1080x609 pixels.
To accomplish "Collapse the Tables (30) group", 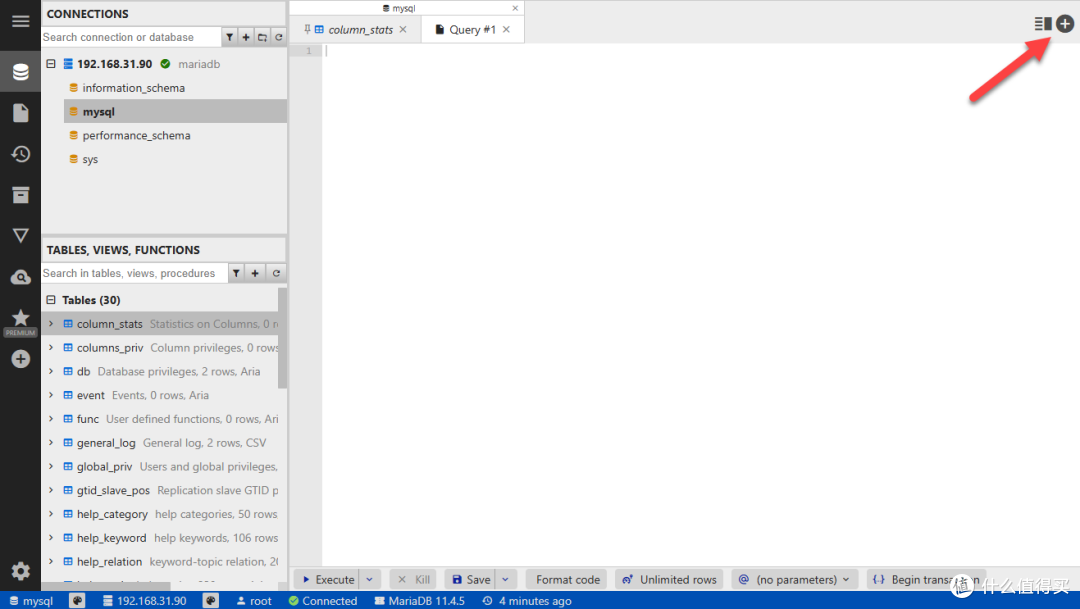I will tap(51, 300).
